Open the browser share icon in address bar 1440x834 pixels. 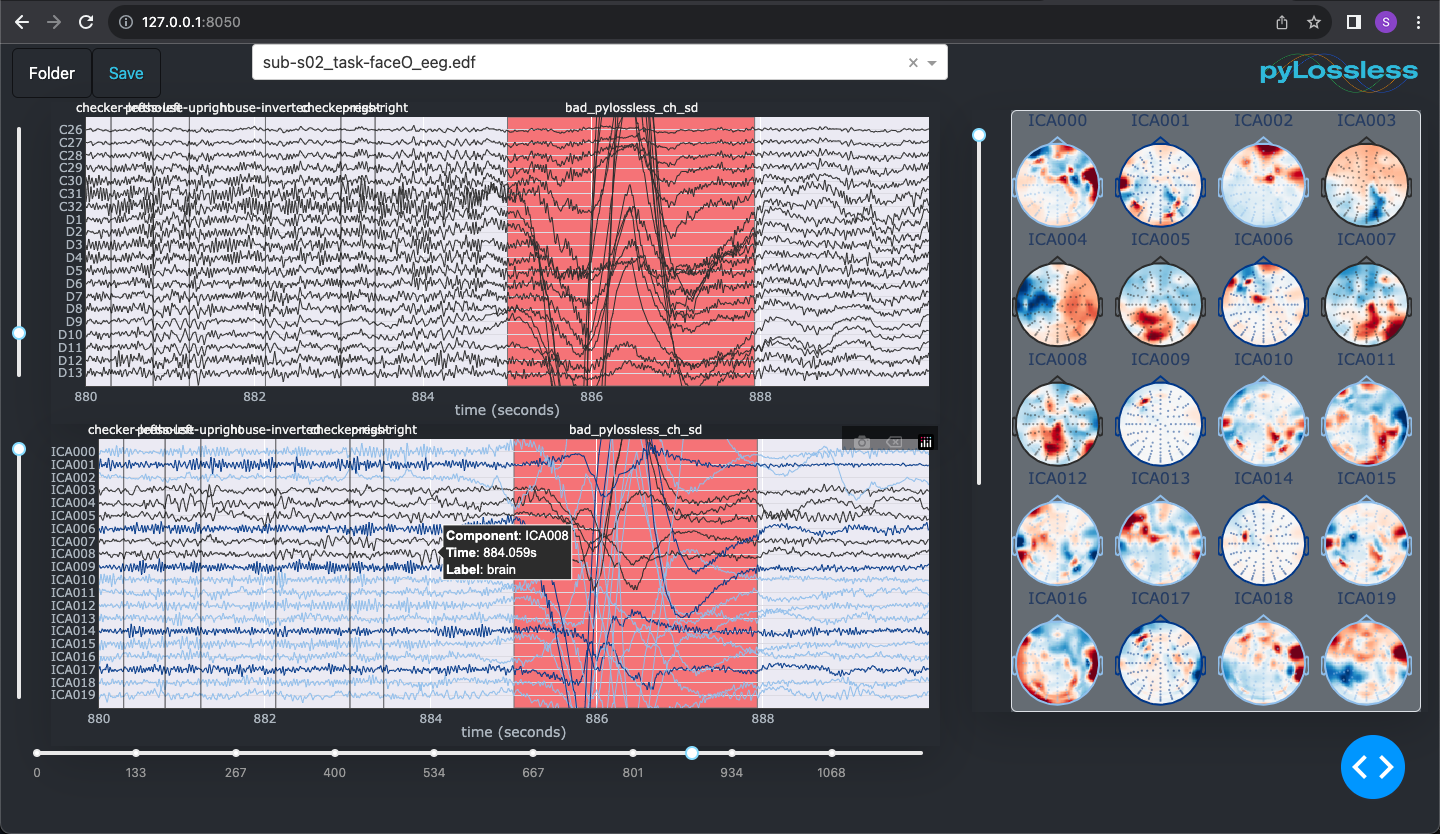(1282, 21)
